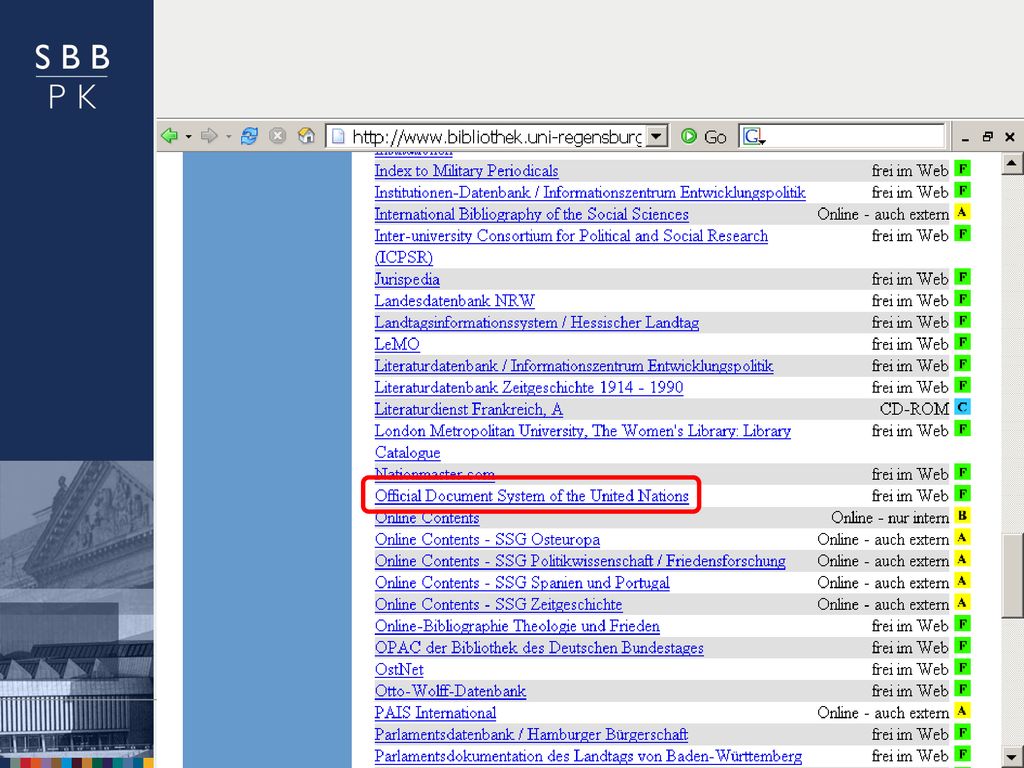Open Literaturdatenbank Zeitgeschichte 1914 - 1990
The height and width of the screenshot is (768, 1024).
529,387
